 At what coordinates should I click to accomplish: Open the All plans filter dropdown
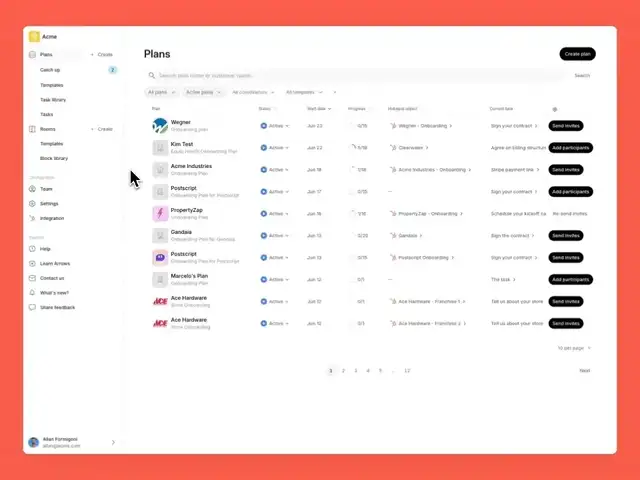[162, 92]
